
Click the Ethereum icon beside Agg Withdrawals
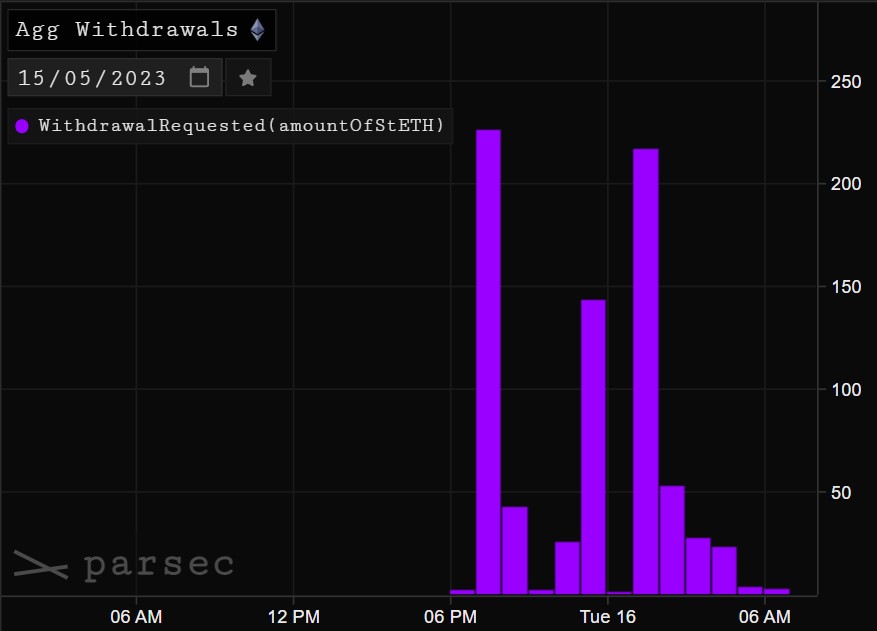[x=258, y=30]
